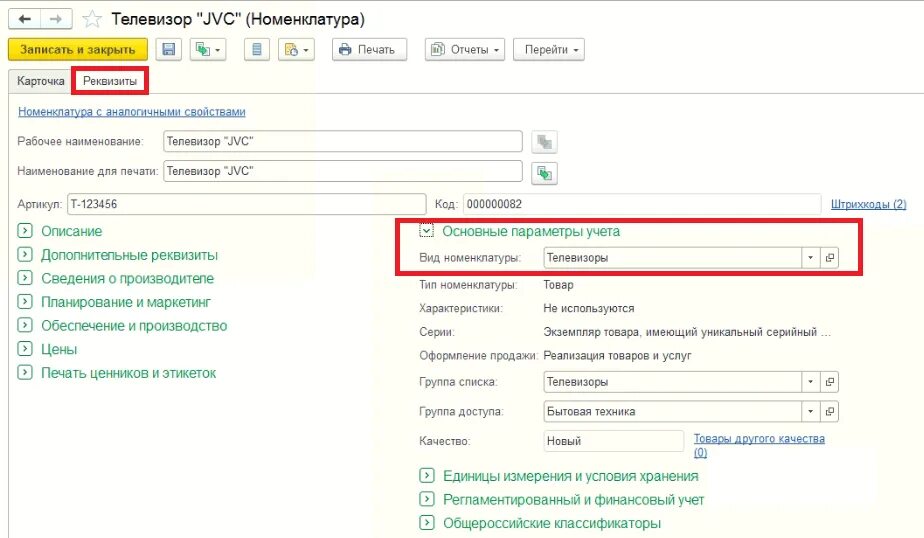Open the attached files dropdown icon
Viewport: 924px width, 538px height.
[x=296, y=49]
